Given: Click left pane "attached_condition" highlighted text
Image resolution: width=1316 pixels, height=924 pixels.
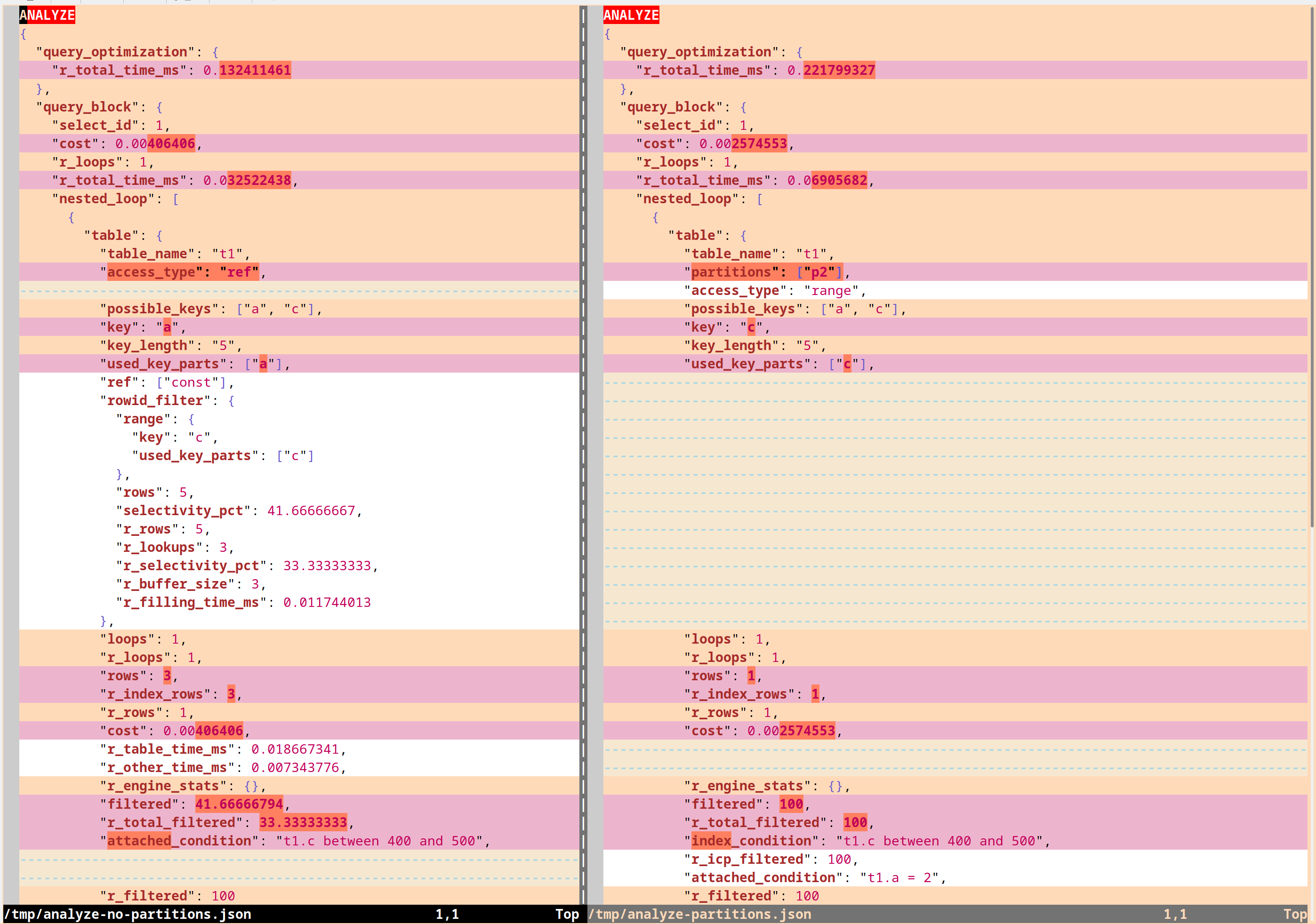Looking at the screenshot, I should click(x=139, y=840).
